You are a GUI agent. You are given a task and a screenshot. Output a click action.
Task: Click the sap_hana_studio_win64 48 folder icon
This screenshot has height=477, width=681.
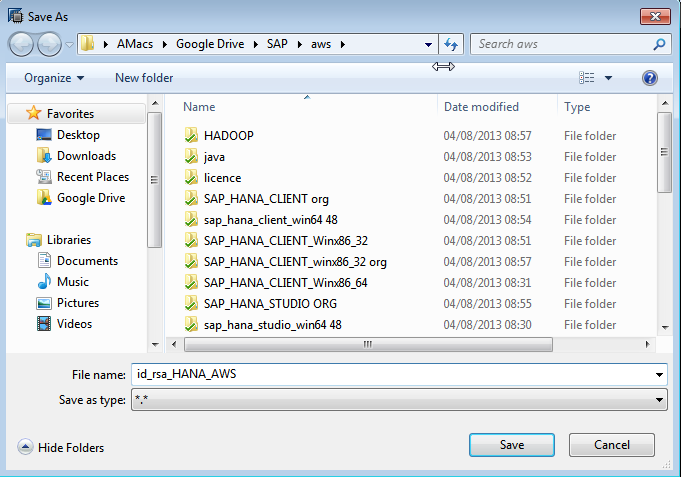pos(191,325)
